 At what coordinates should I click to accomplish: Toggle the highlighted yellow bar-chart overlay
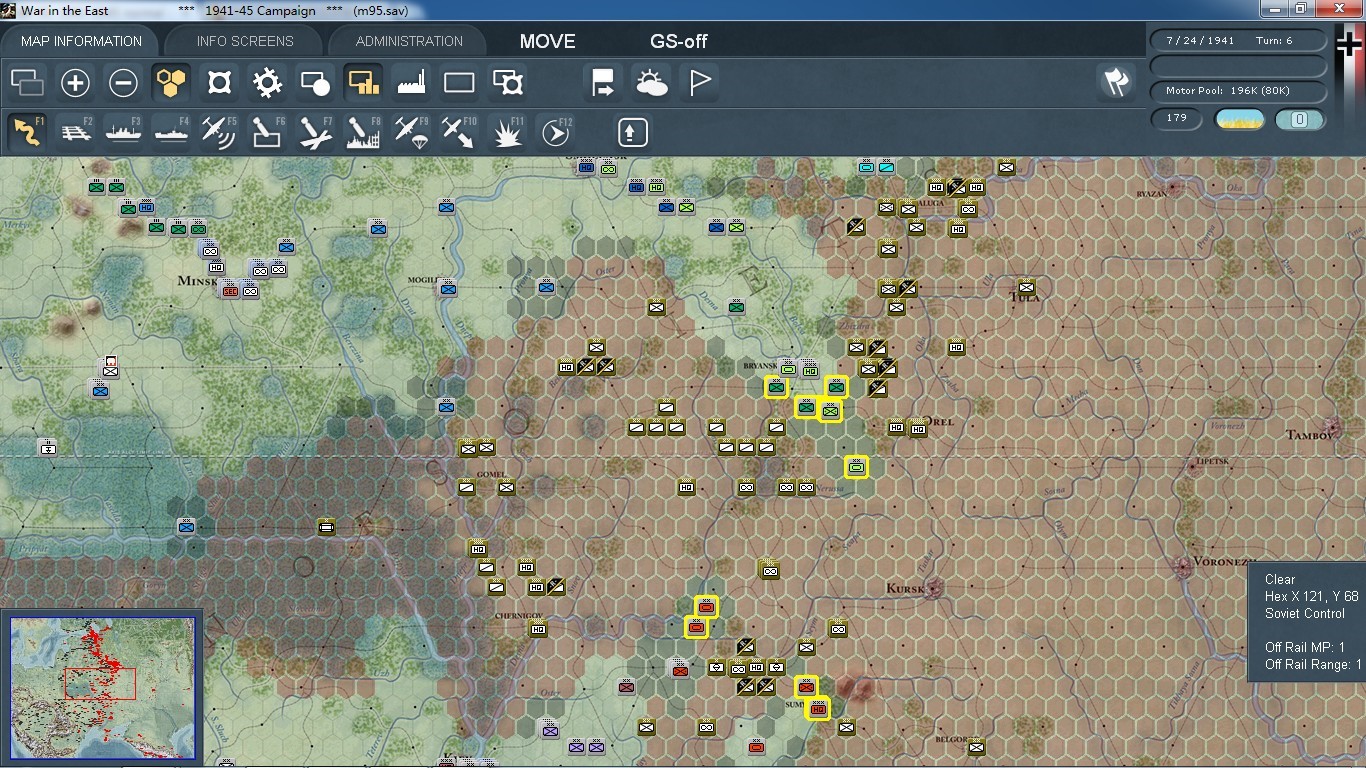(x=363, y=83)
